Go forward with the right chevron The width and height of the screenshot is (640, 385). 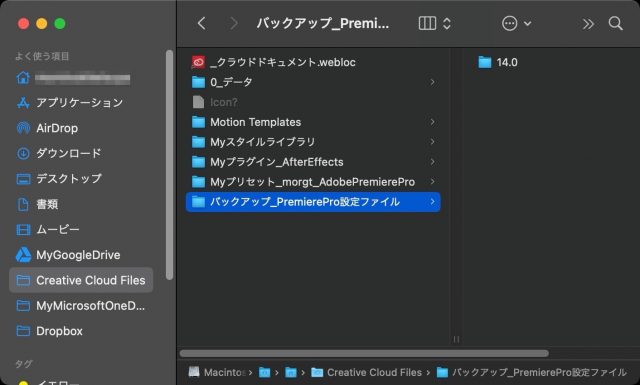233,23
